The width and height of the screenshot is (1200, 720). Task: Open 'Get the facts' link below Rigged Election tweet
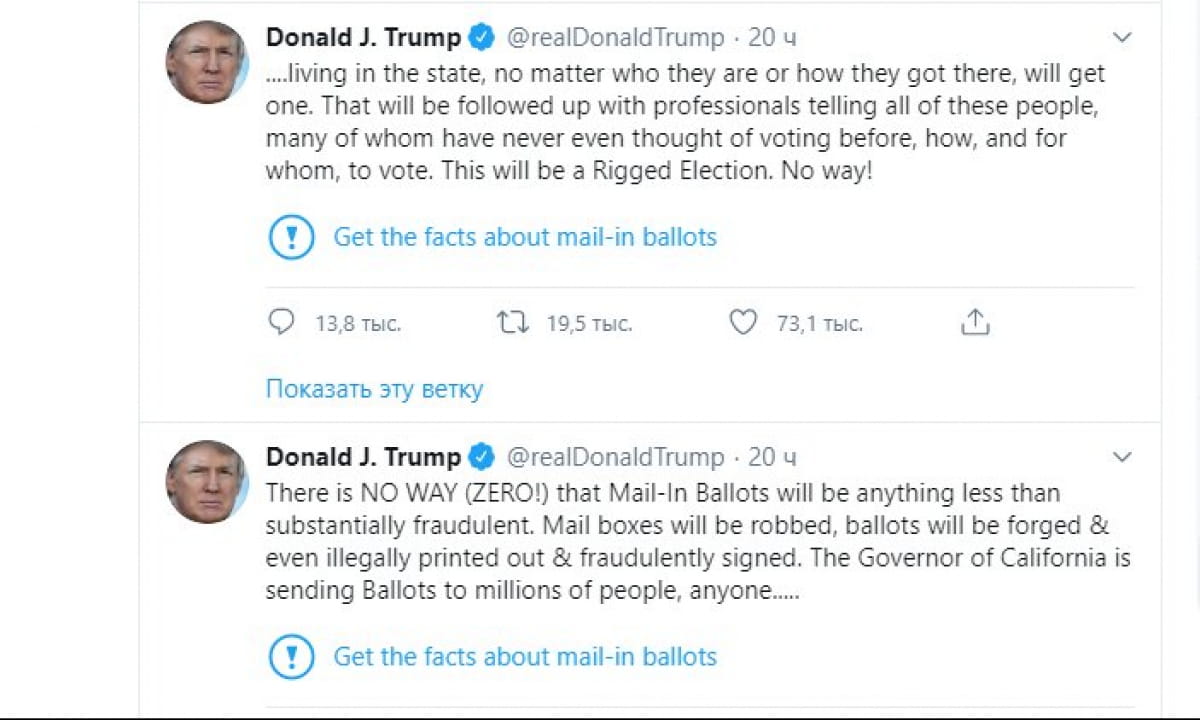[x=525, y=237]
